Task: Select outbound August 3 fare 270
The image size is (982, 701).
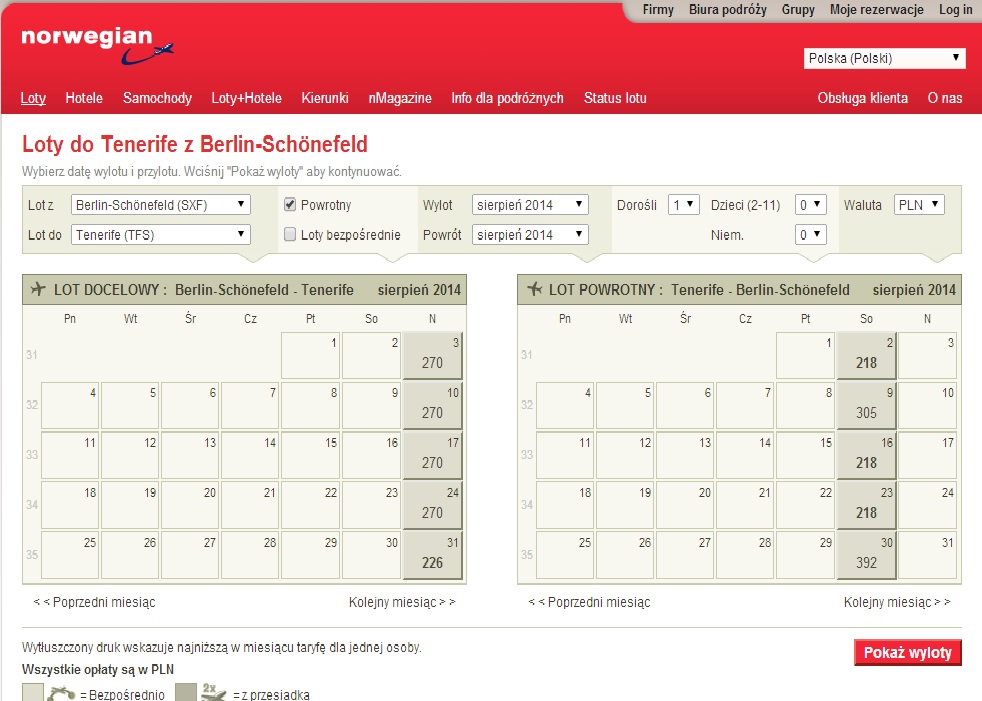Action: (x=432, y=355)
